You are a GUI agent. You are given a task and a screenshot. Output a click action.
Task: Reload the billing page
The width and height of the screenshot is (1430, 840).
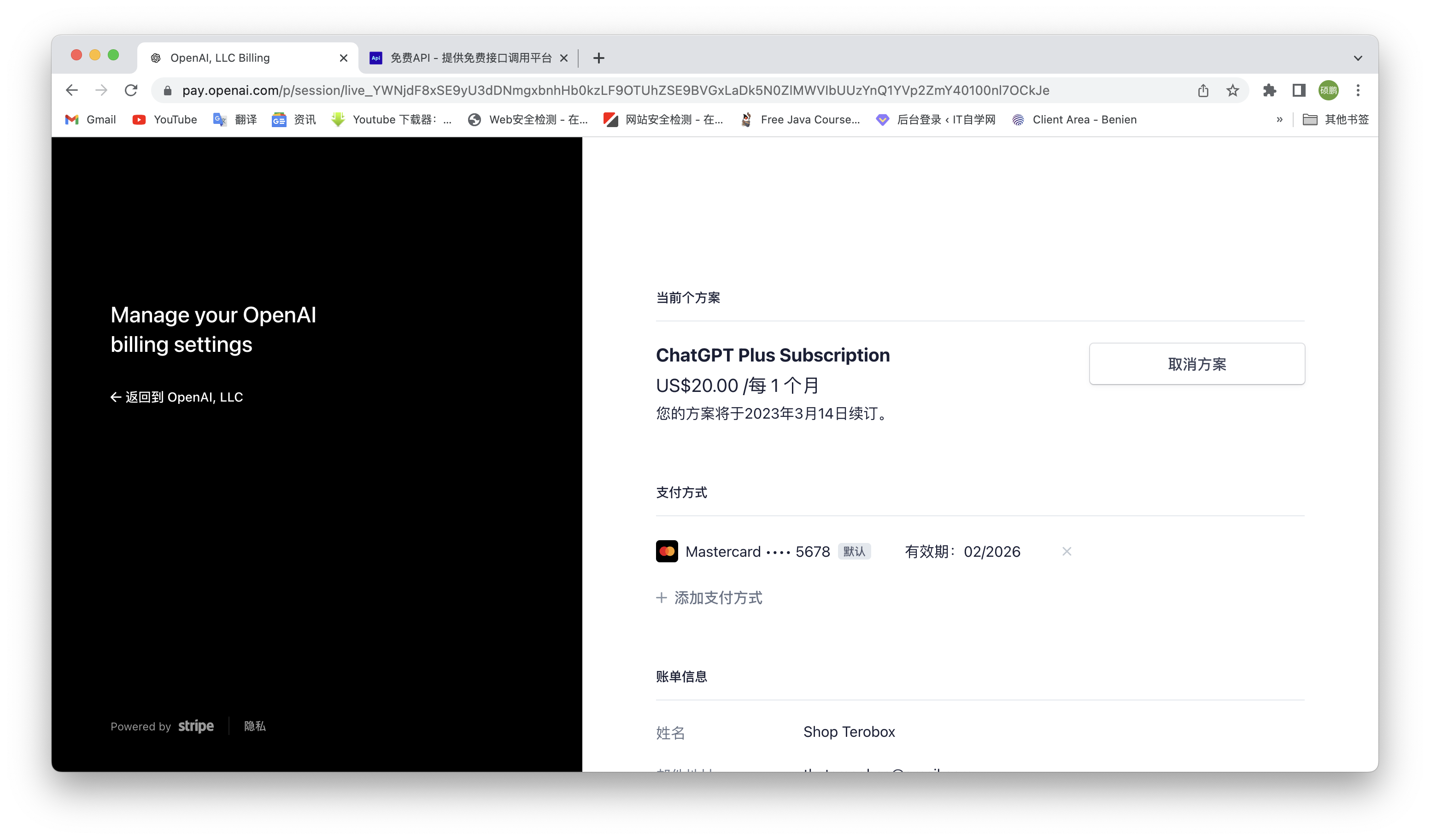[x=131, y=90]
